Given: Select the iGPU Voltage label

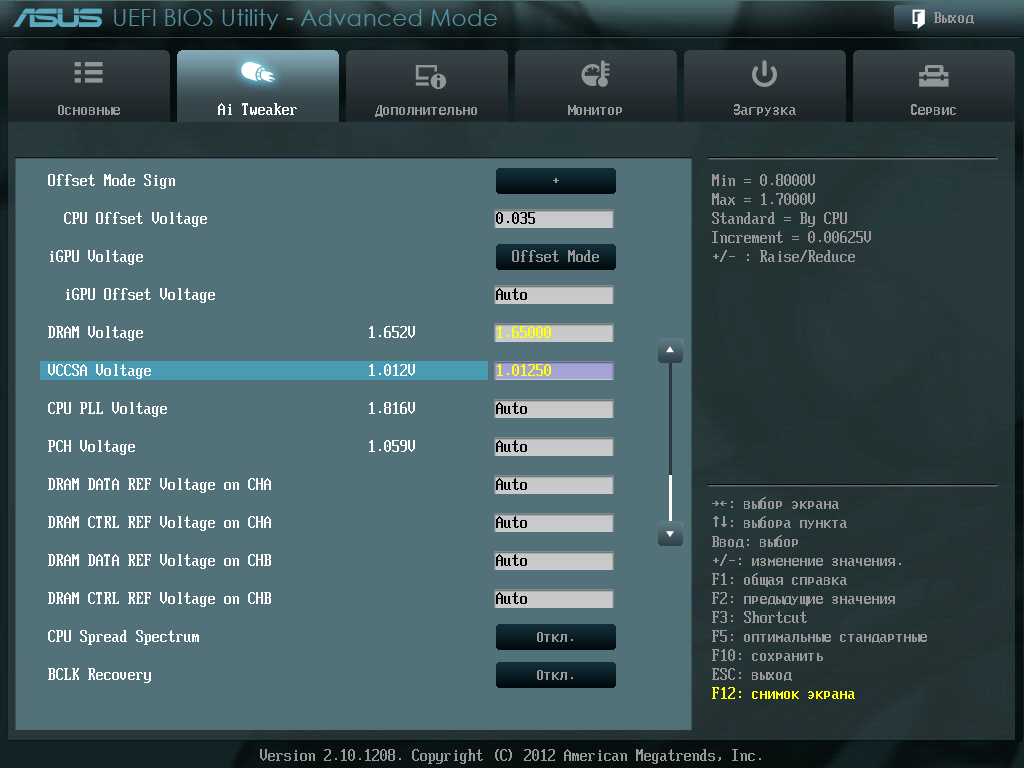Looking at the screenshot, I should click(96, 257).
